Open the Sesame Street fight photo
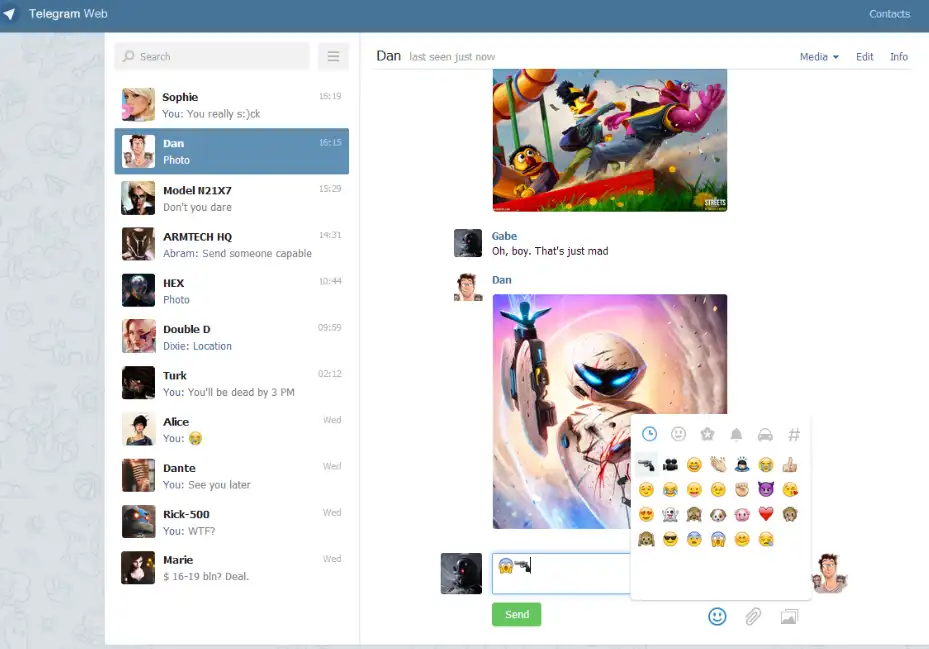This screenshot has width=929, height=649. click(x=610, y=140)
